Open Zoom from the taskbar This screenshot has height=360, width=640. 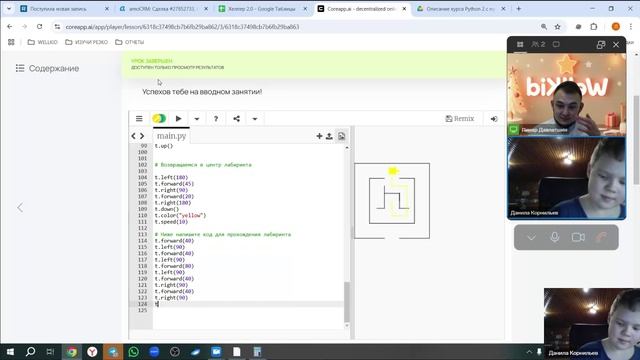point(154,351)
